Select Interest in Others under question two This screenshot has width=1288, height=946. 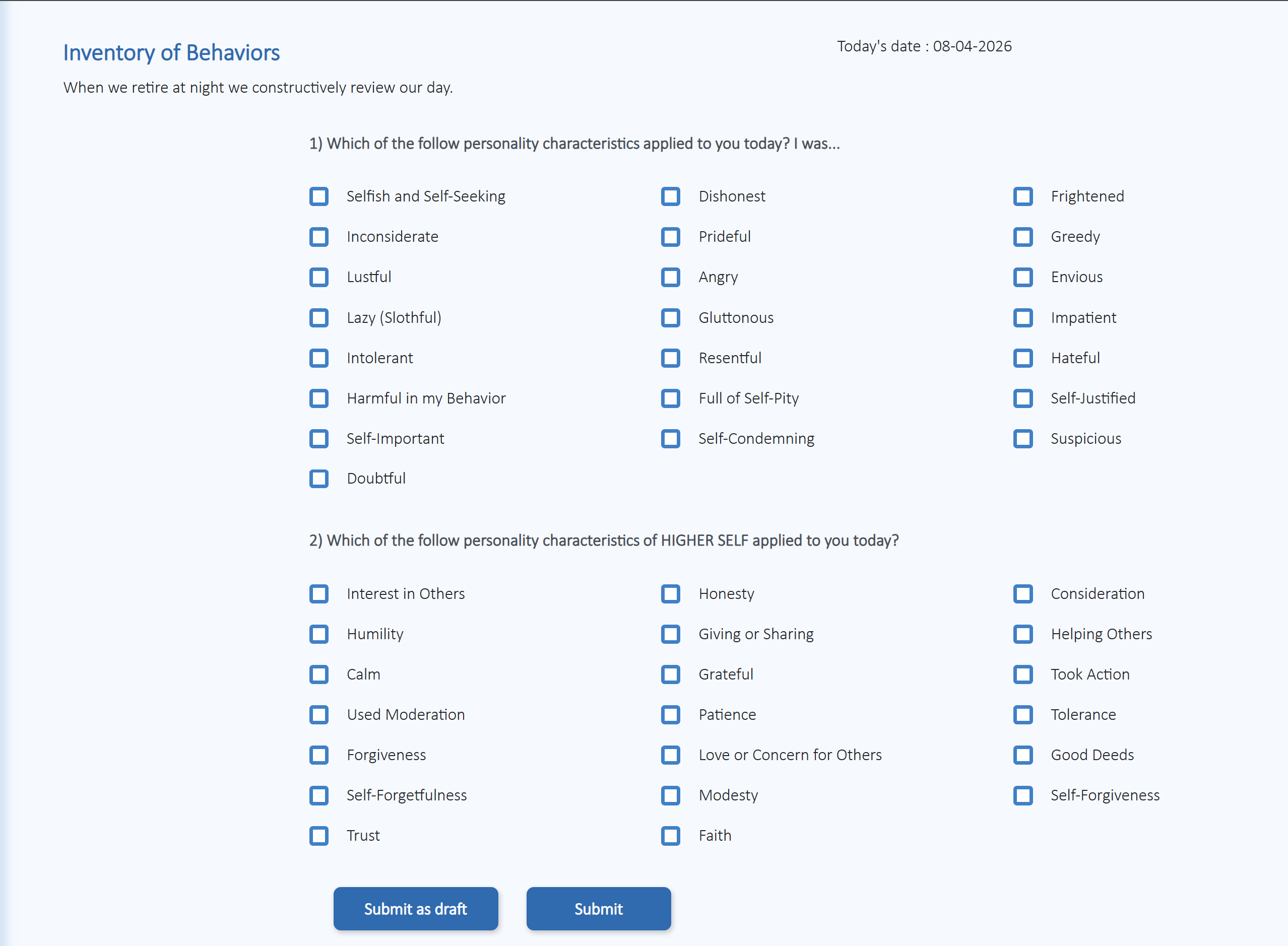(x=318, y=594)
